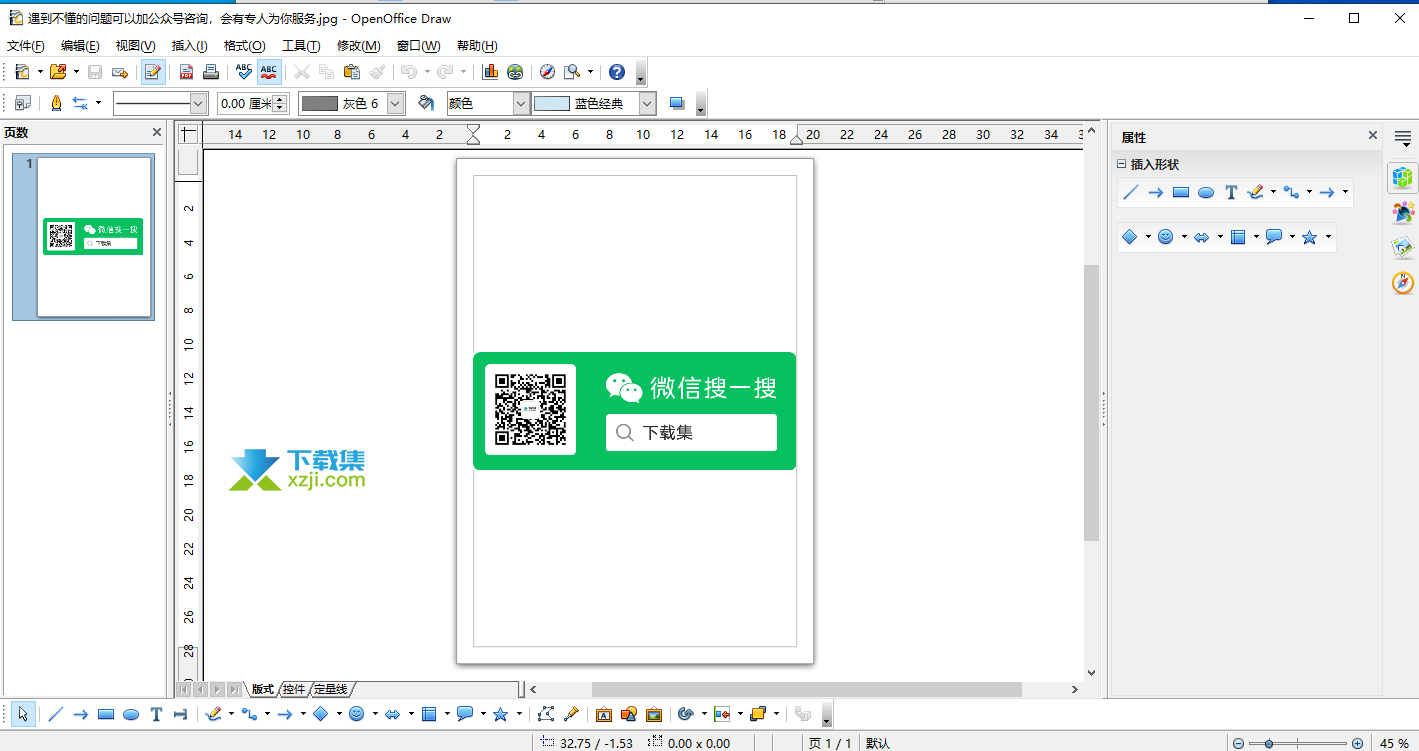Click the Open file folder icon
Viewport: 1419px width, 751px height.
pyautogui.click(x=58, y=72)
